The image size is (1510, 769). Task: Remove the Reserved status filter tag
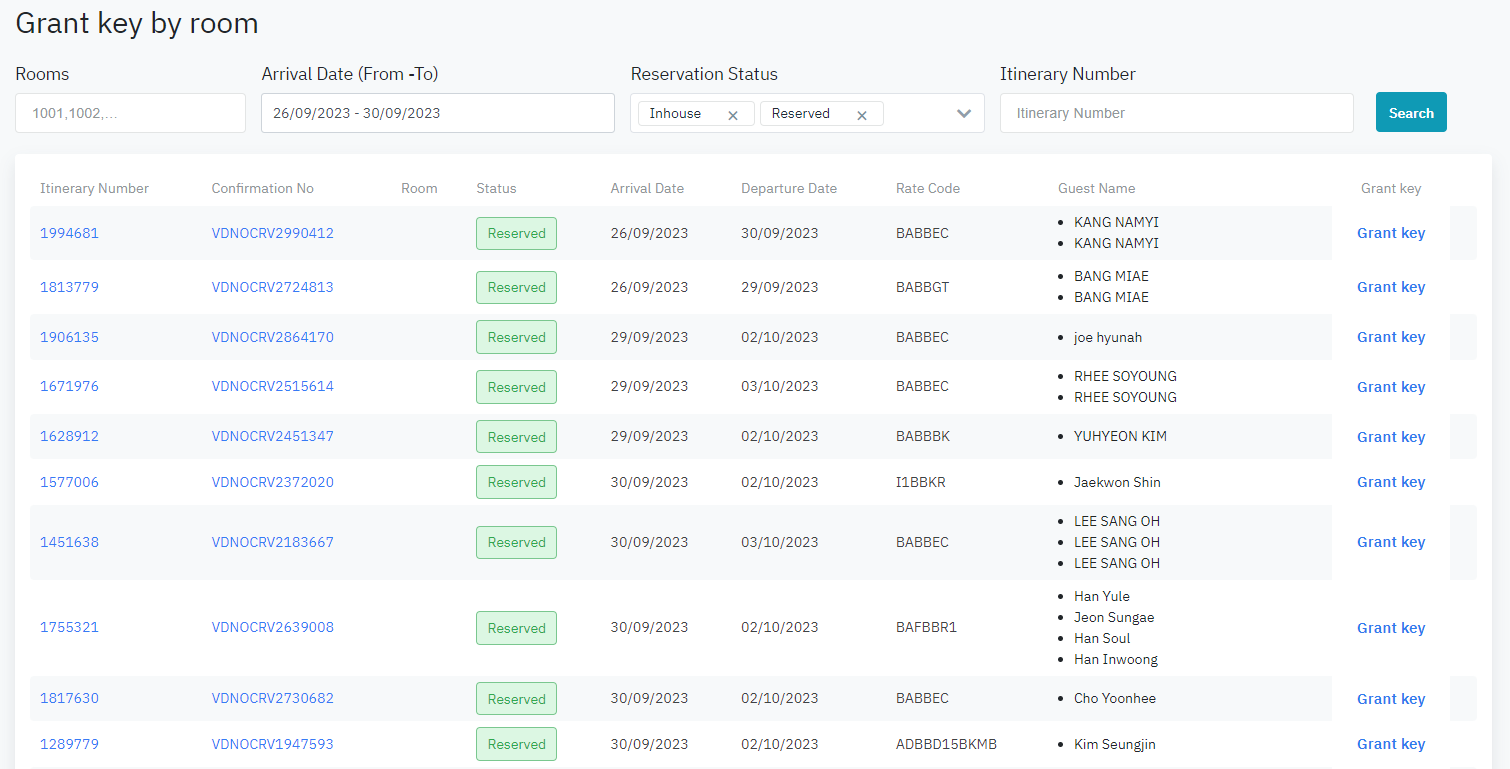tap(861, 115)
